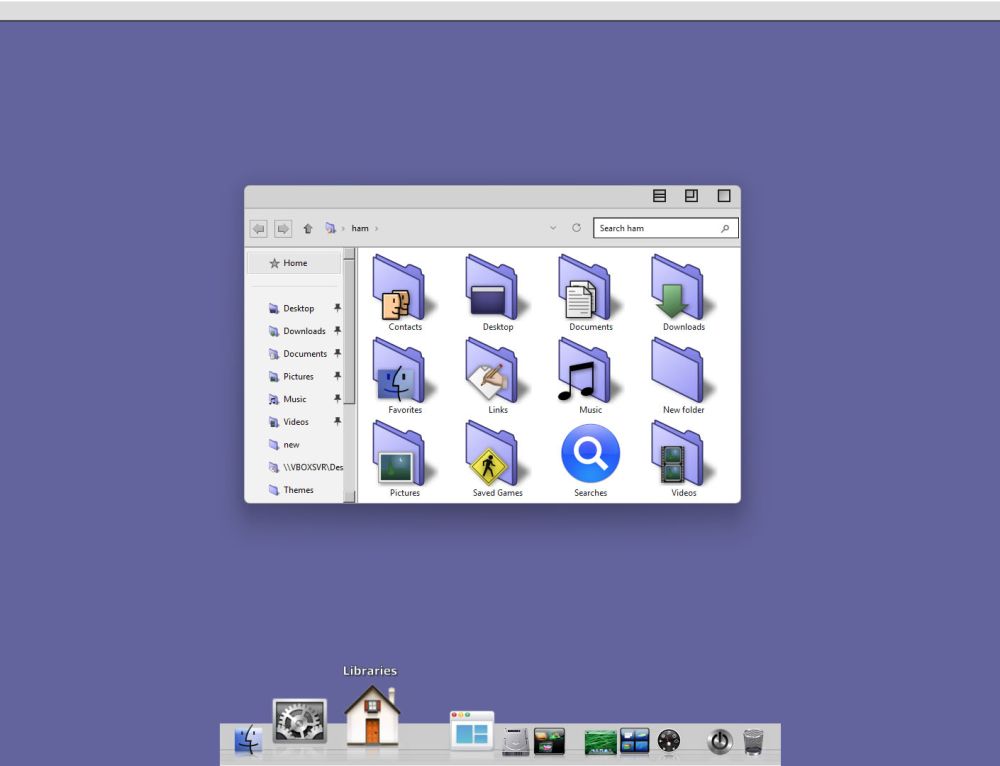Toggle the pin next to Videos in sidebar

pyautogui.click(x=337, y=422)
